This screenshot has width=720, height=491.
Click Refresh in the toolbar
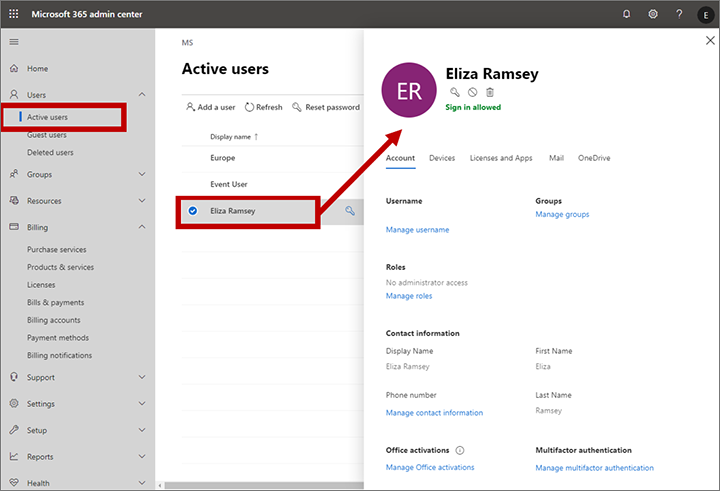click(264, 107)
